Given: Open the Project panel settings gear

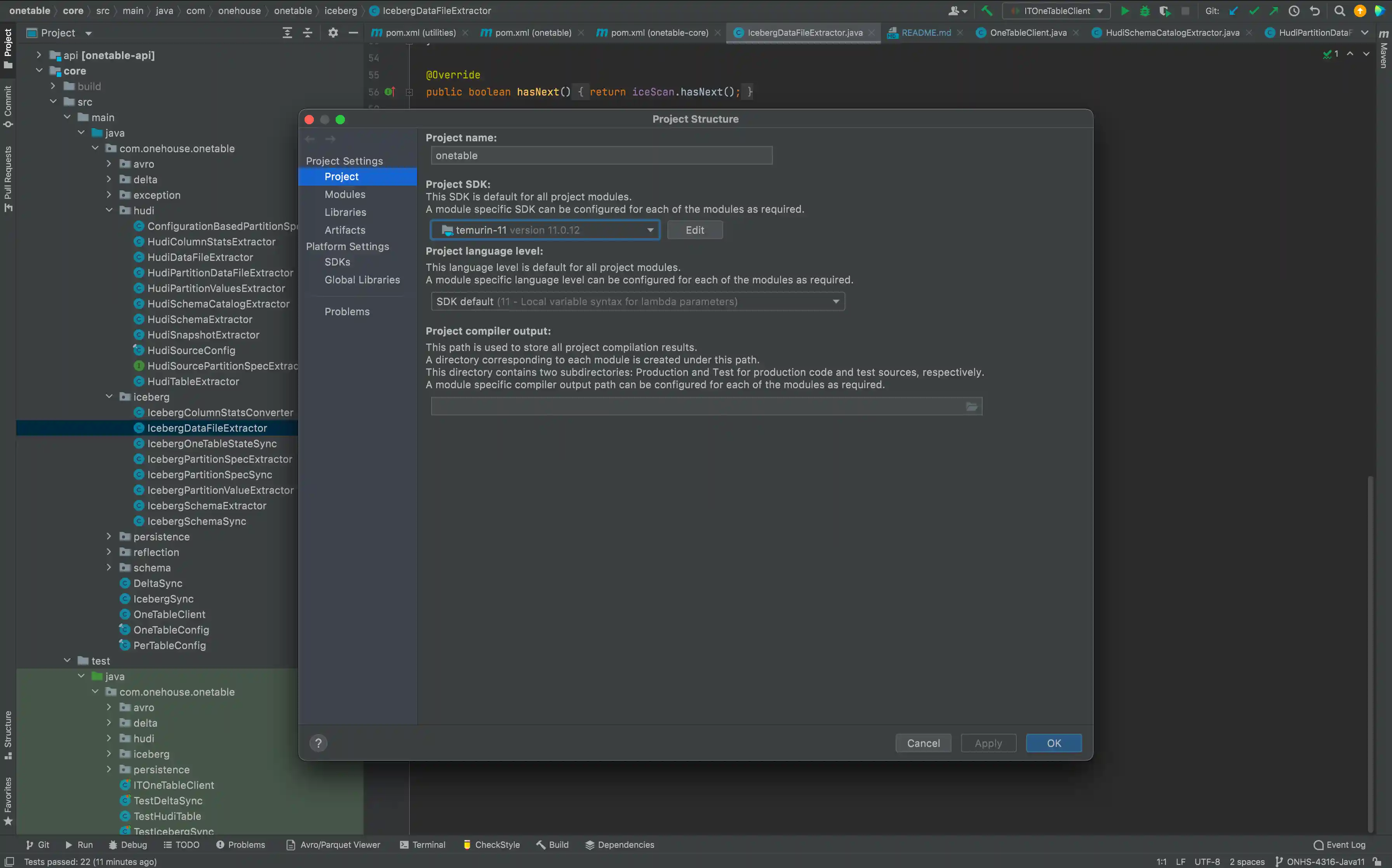Looking at the screenshot, I should (332, 33).
